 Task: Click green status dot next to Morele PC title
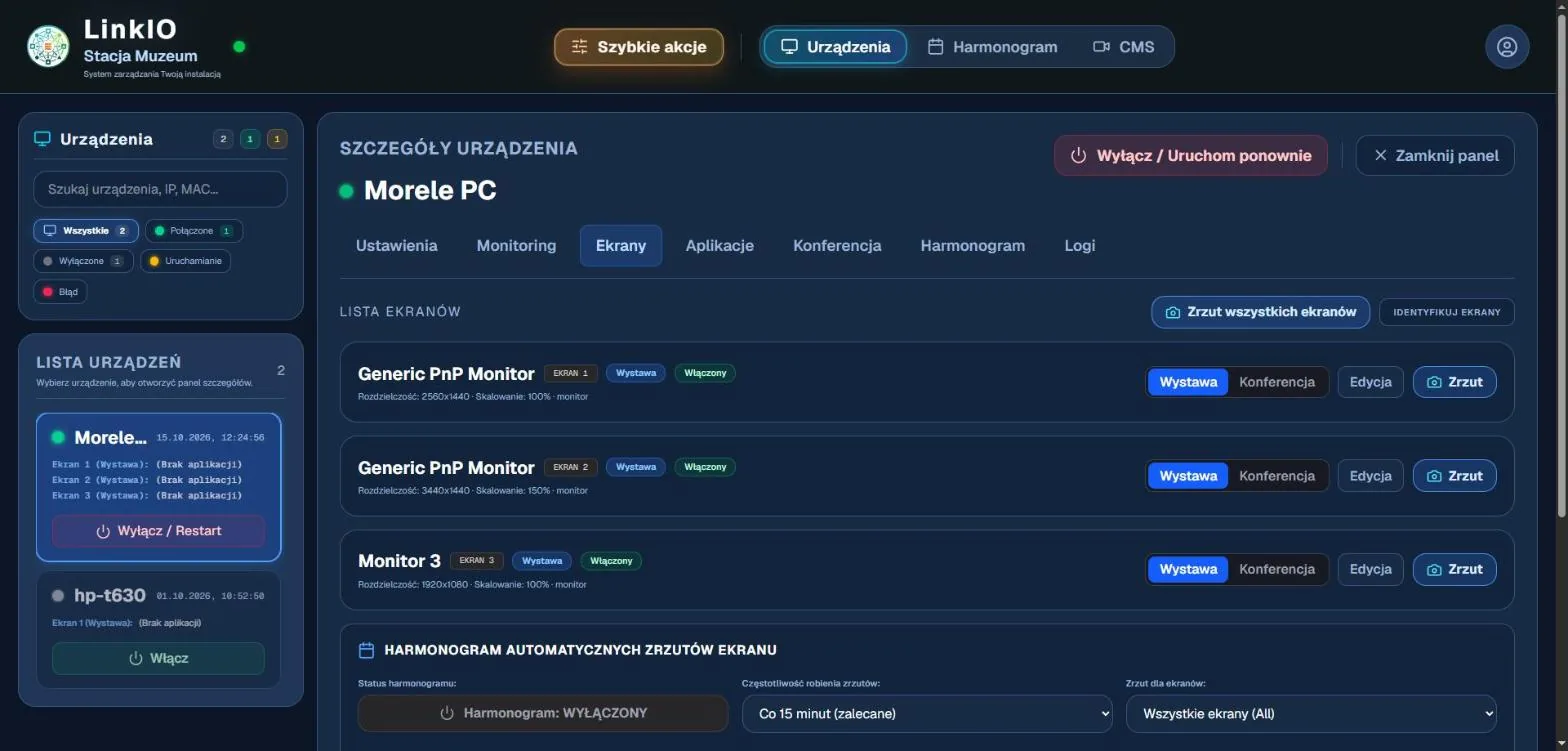[346, 191]
